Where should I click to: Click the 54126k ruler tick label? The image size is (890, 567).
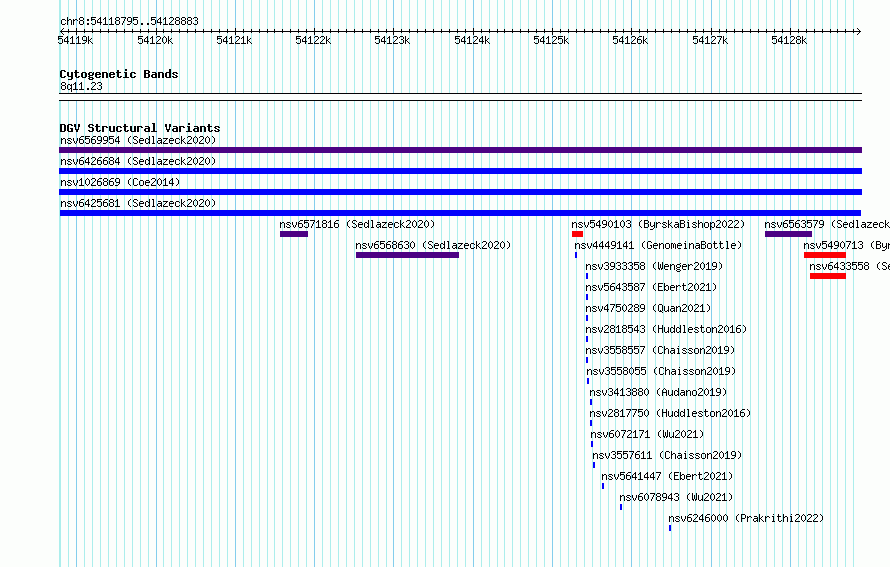(630, 40)
